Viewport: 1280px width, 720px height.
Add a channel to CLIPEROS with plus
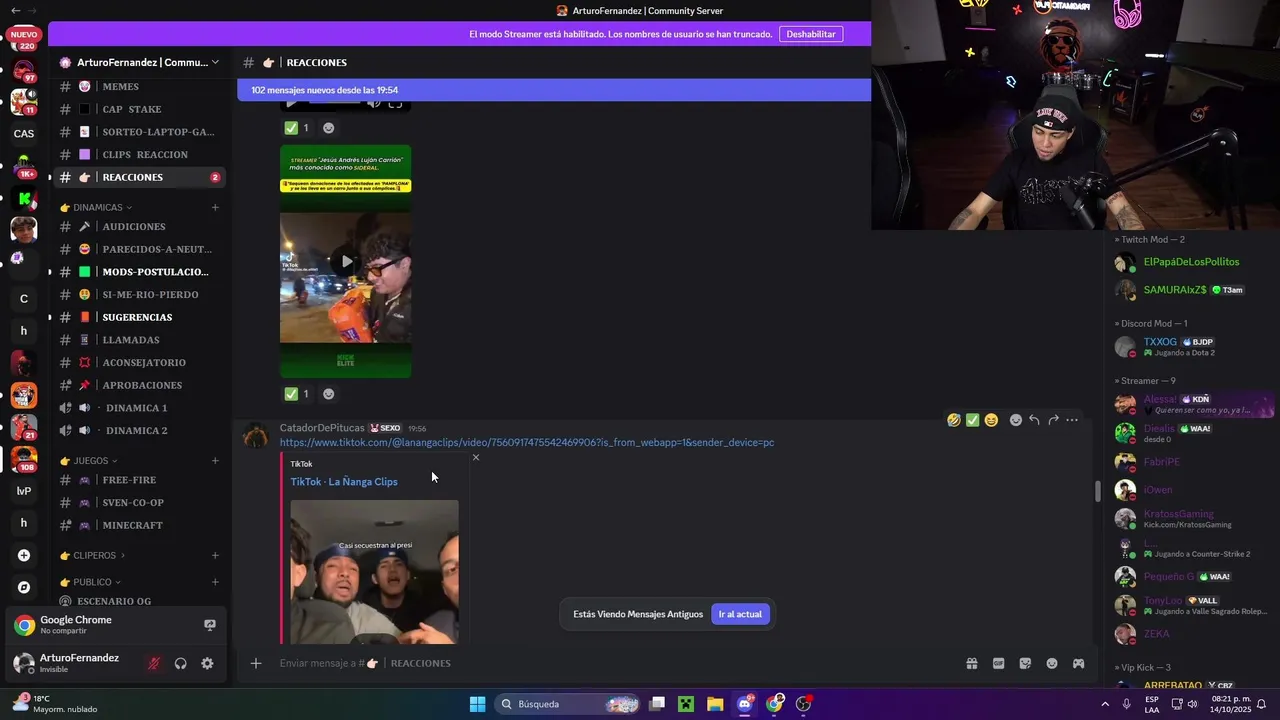coord(215,555)
